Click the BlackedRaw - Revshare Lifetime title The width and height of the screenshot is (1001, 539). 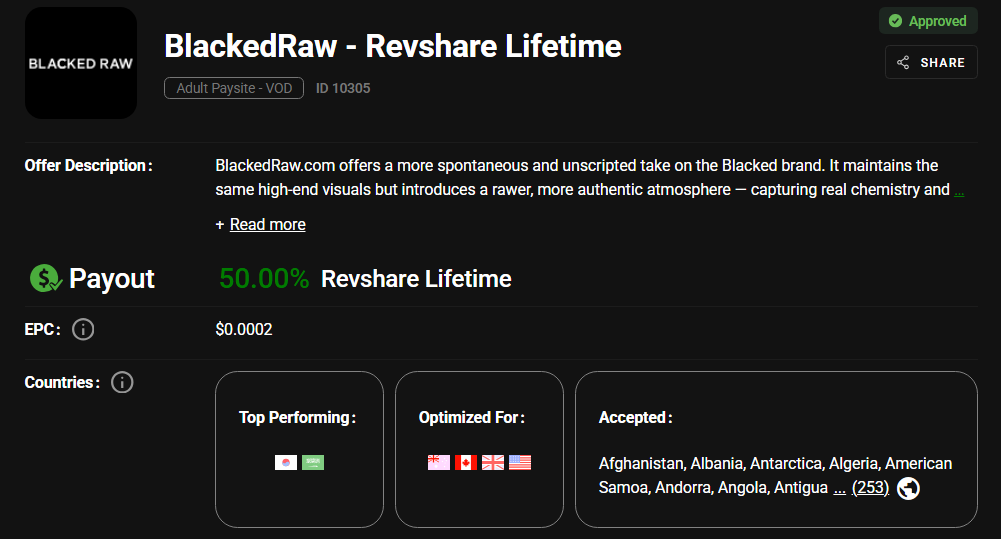[x=393, y=46]
